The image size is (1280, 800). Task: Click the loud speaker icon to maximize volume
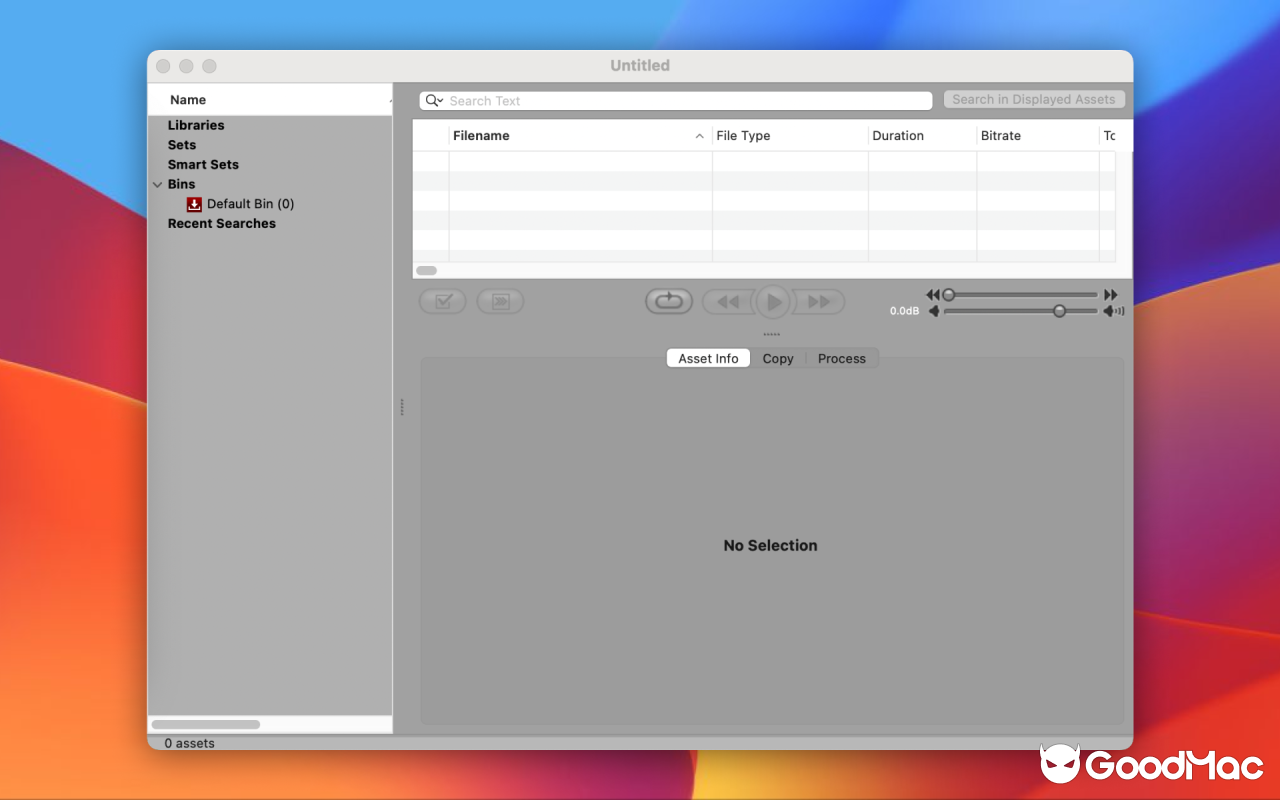(1113, 311)
